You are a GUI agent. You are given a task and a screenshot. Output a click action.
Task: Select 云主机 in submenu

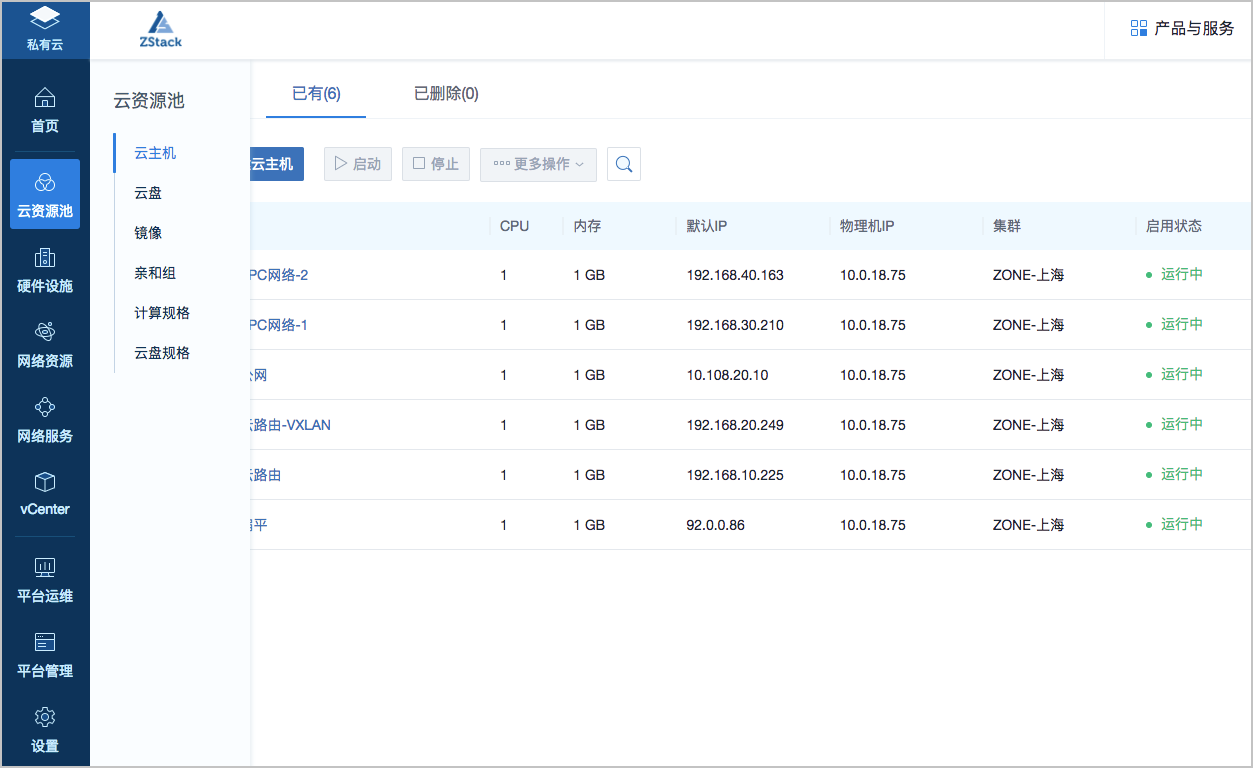click(x=155, y=153)
